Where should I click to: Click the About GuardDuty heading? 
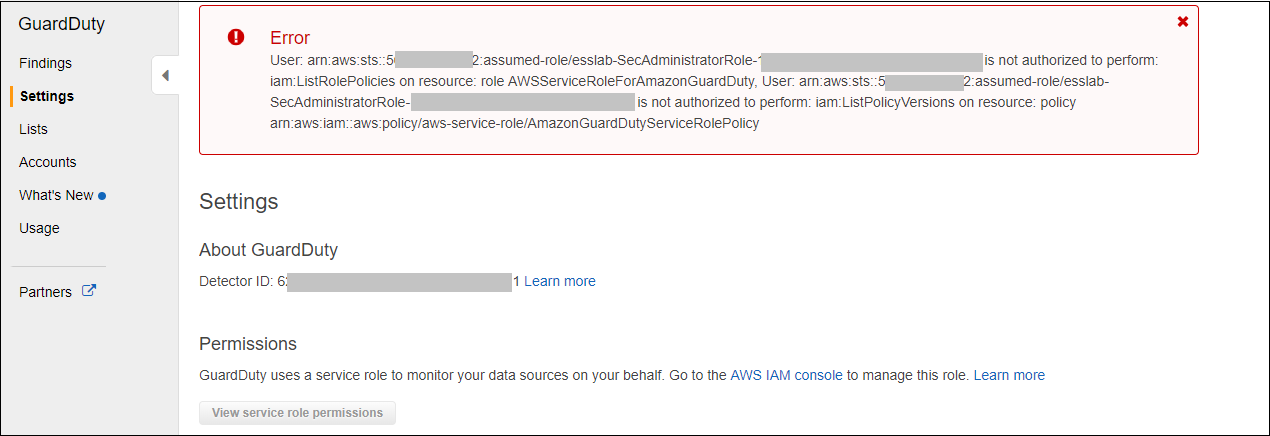(268, 250)
